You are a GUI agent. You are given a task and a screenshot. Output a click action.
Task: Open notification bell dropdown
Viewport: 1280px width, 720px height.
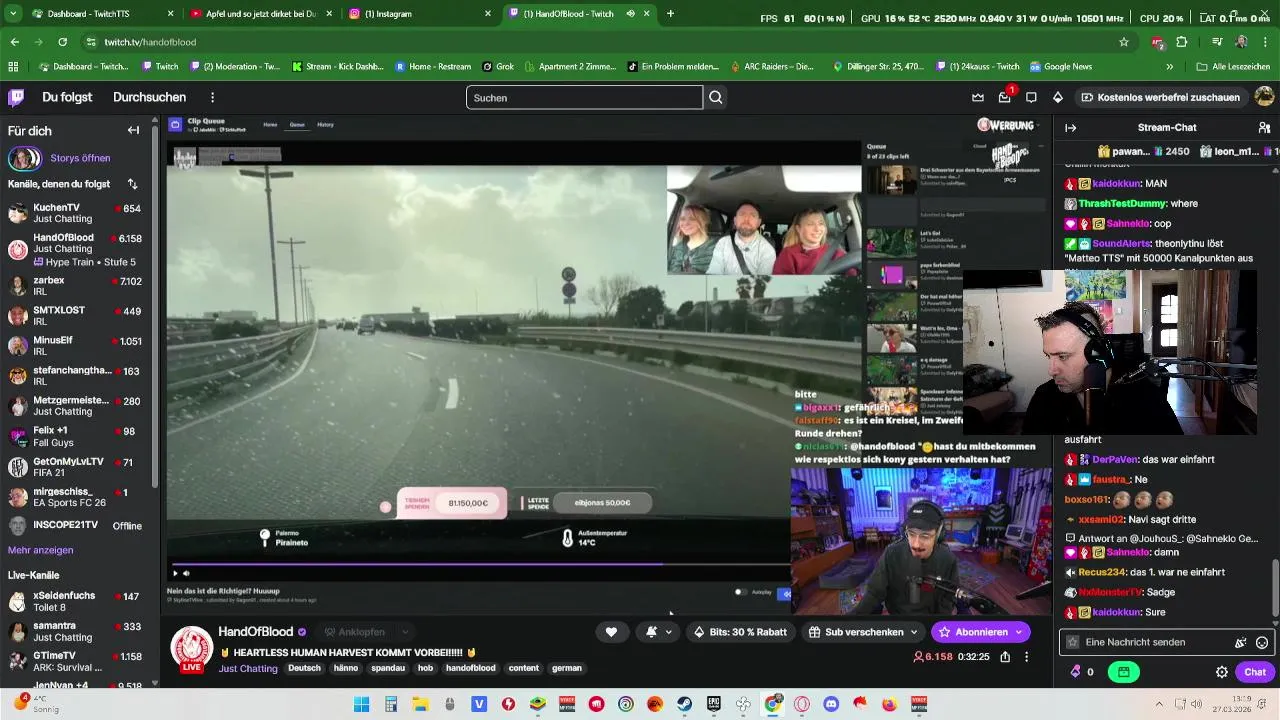[x=658, y=632]
